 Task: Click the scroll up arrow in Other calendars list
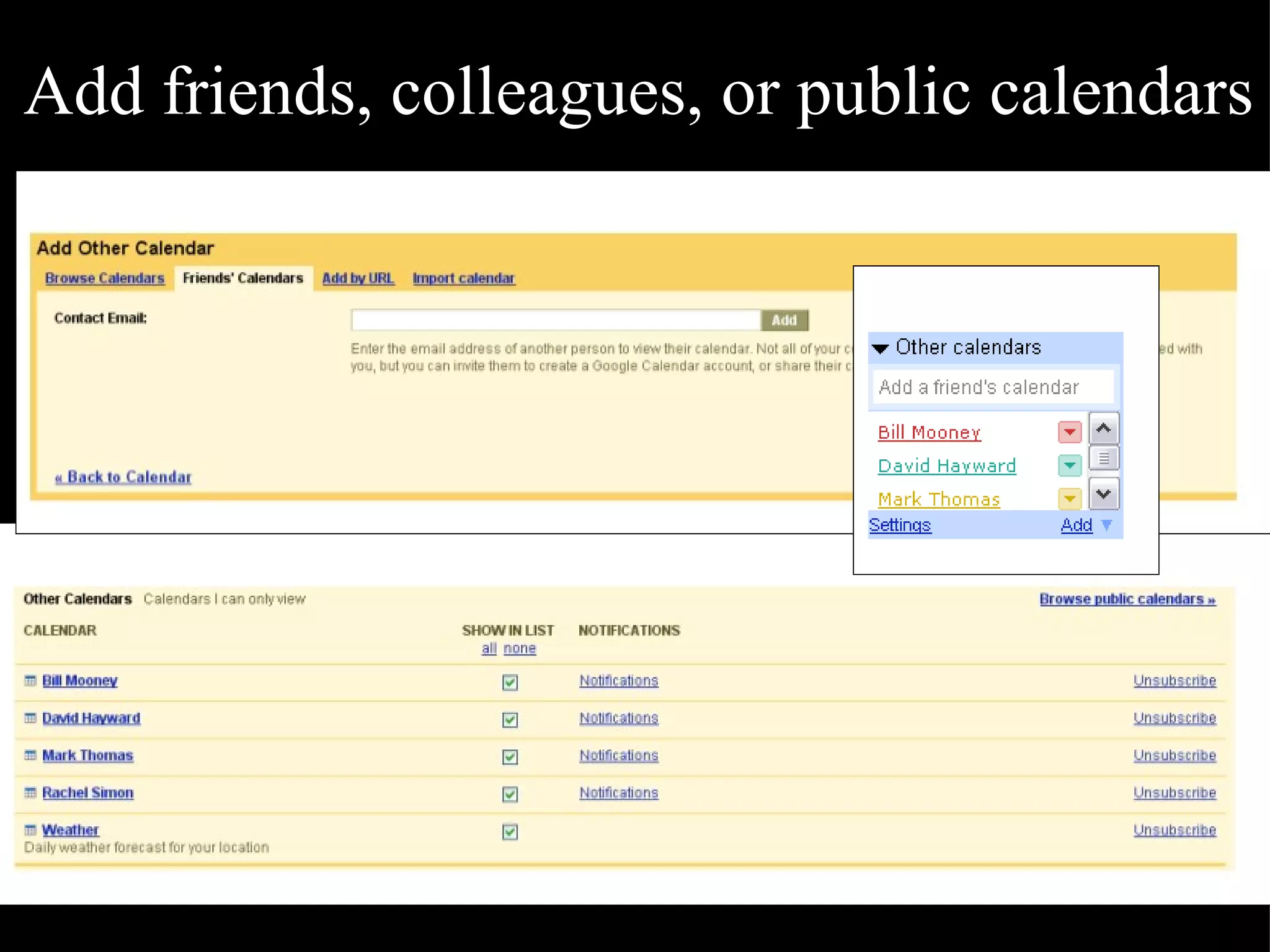tap(1104, 428)
